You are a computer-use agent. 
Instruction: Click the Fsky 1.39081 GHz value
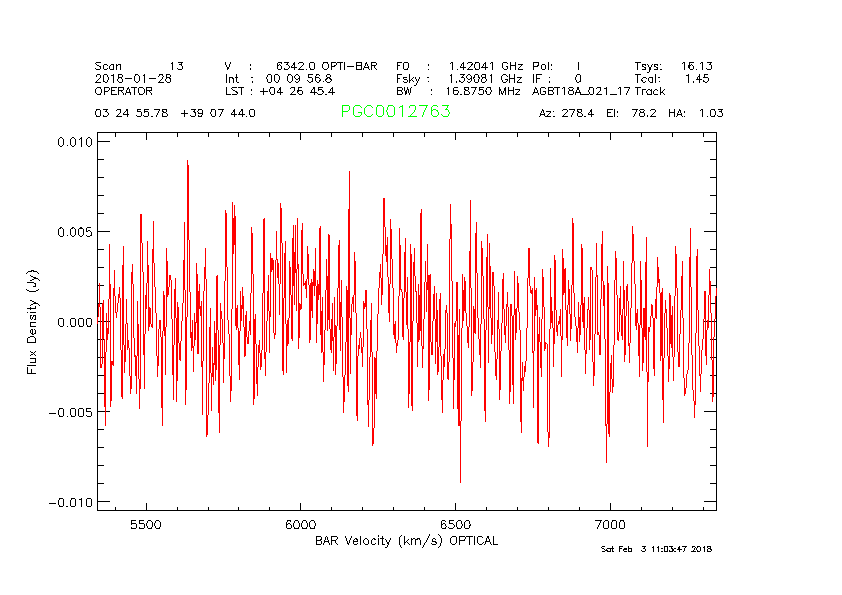pyautogui.click(x=485, y=78)
